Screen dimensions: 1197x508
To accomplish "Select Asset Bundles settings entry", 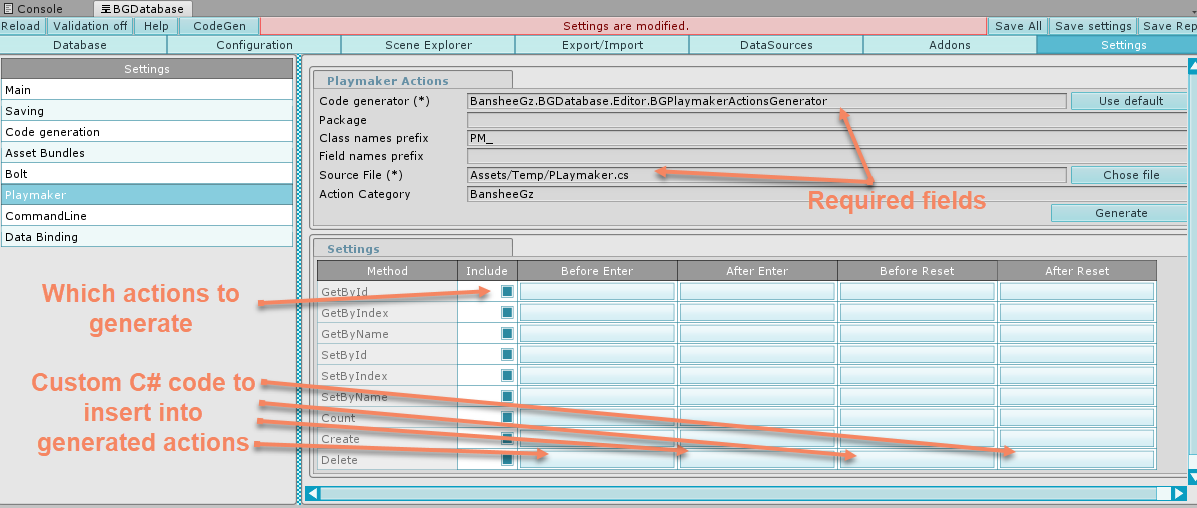I will 147,153.
